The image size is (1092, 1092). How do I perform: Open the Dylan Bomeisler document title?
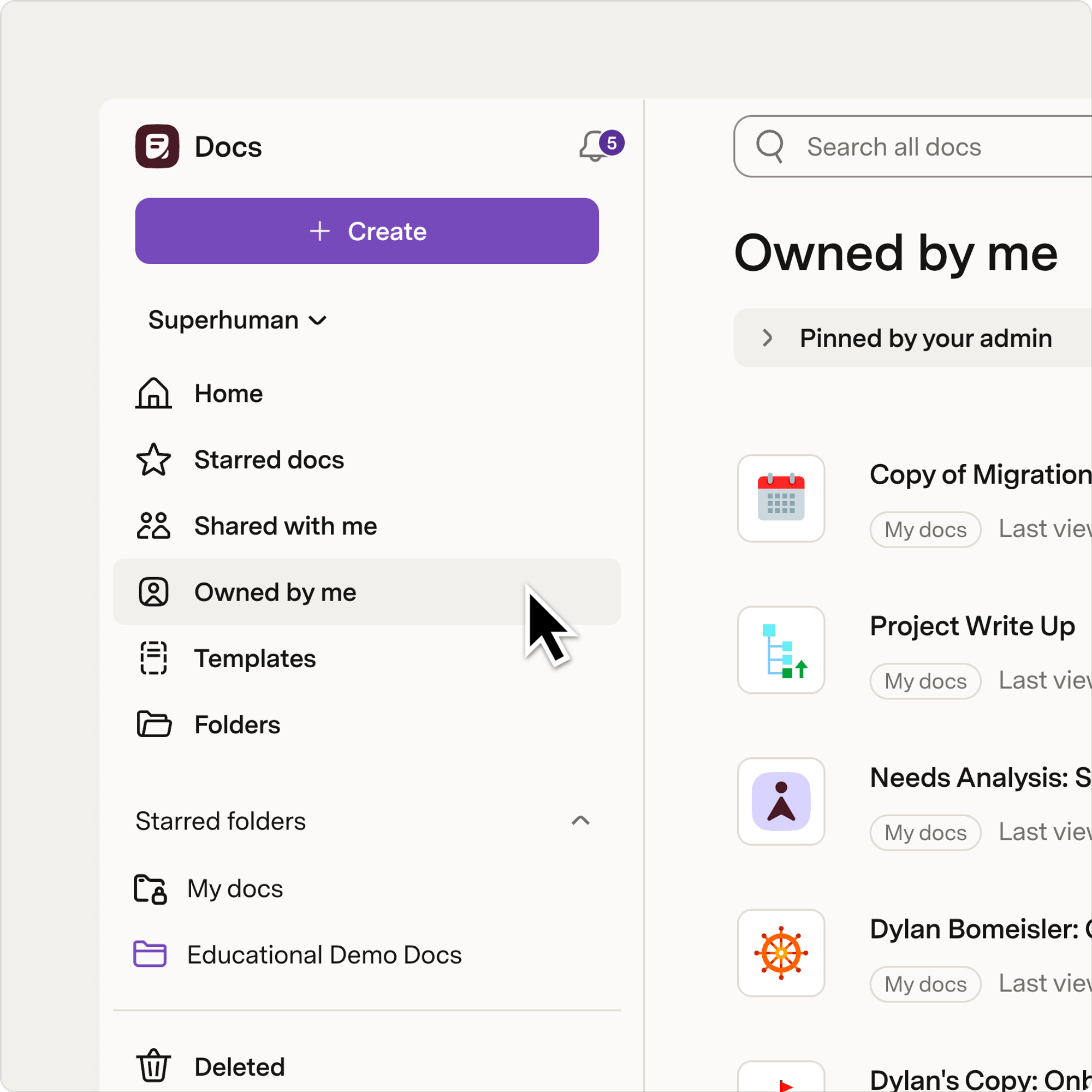click(x=981, y=929)
